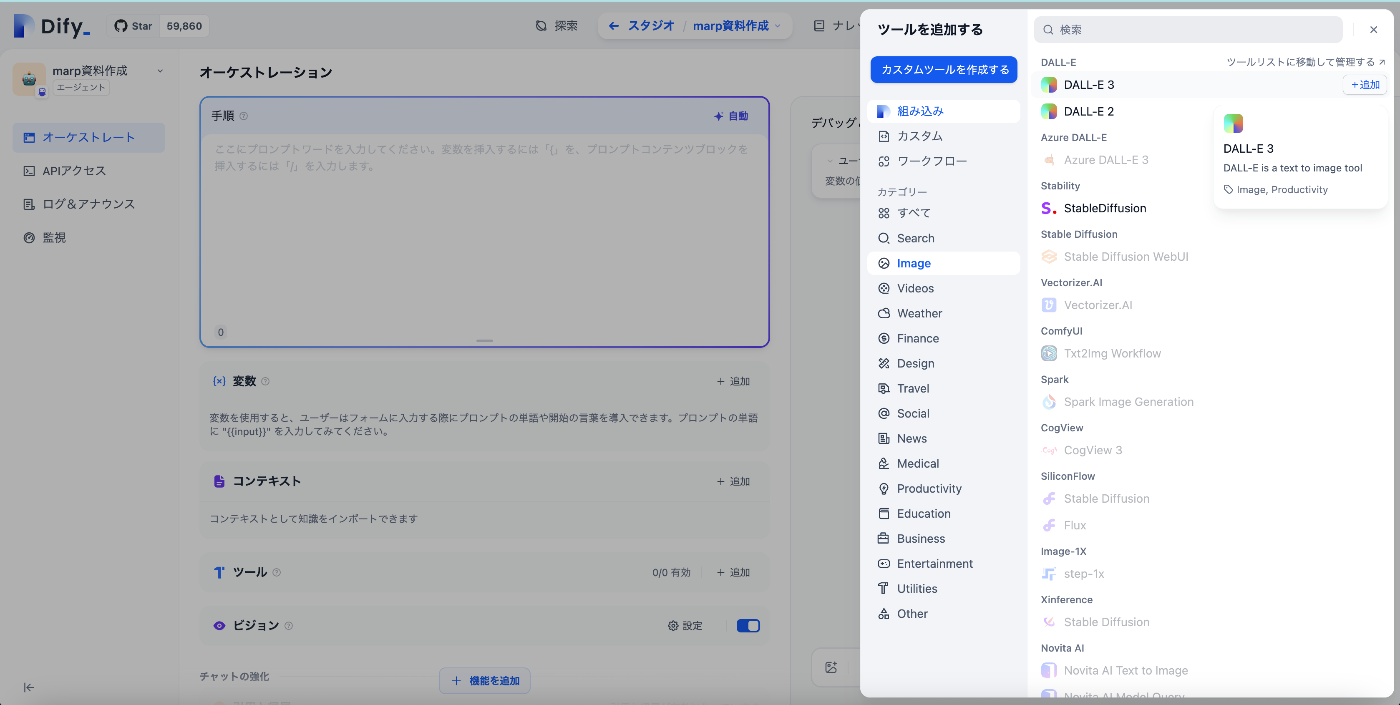
Task: Click the Novita AI Text to Image icon
Action: pyautogui.click(x=1049, y=671)
